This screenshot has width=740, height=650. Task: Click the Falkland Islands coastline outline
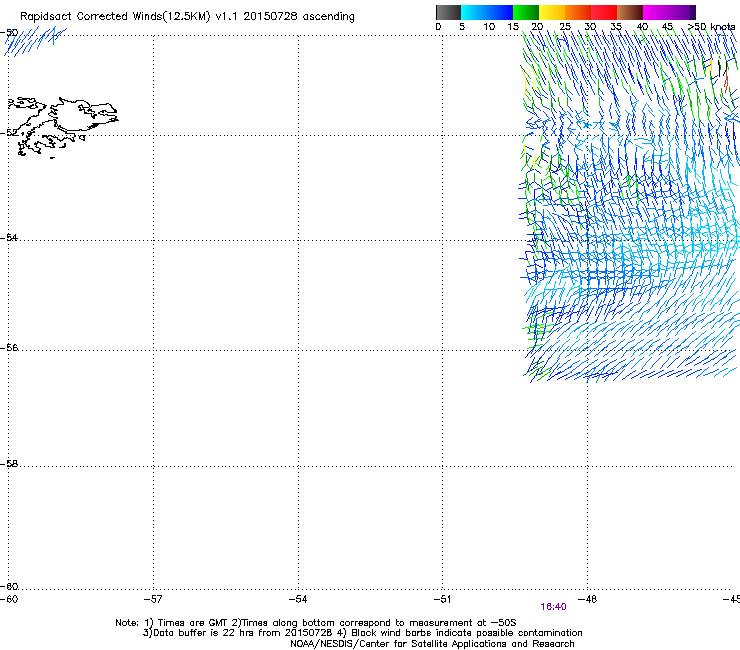(x=63, y=127)
